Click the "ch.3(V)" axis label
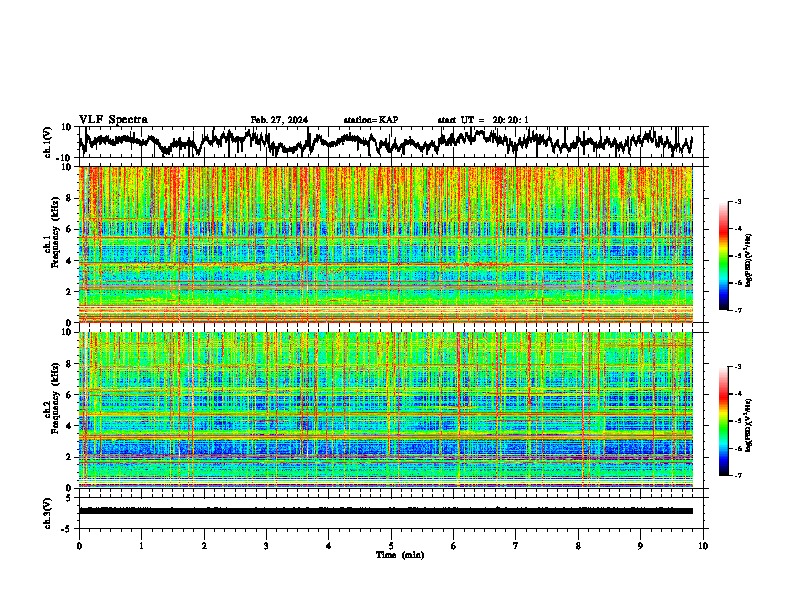 tap(47, 513)
